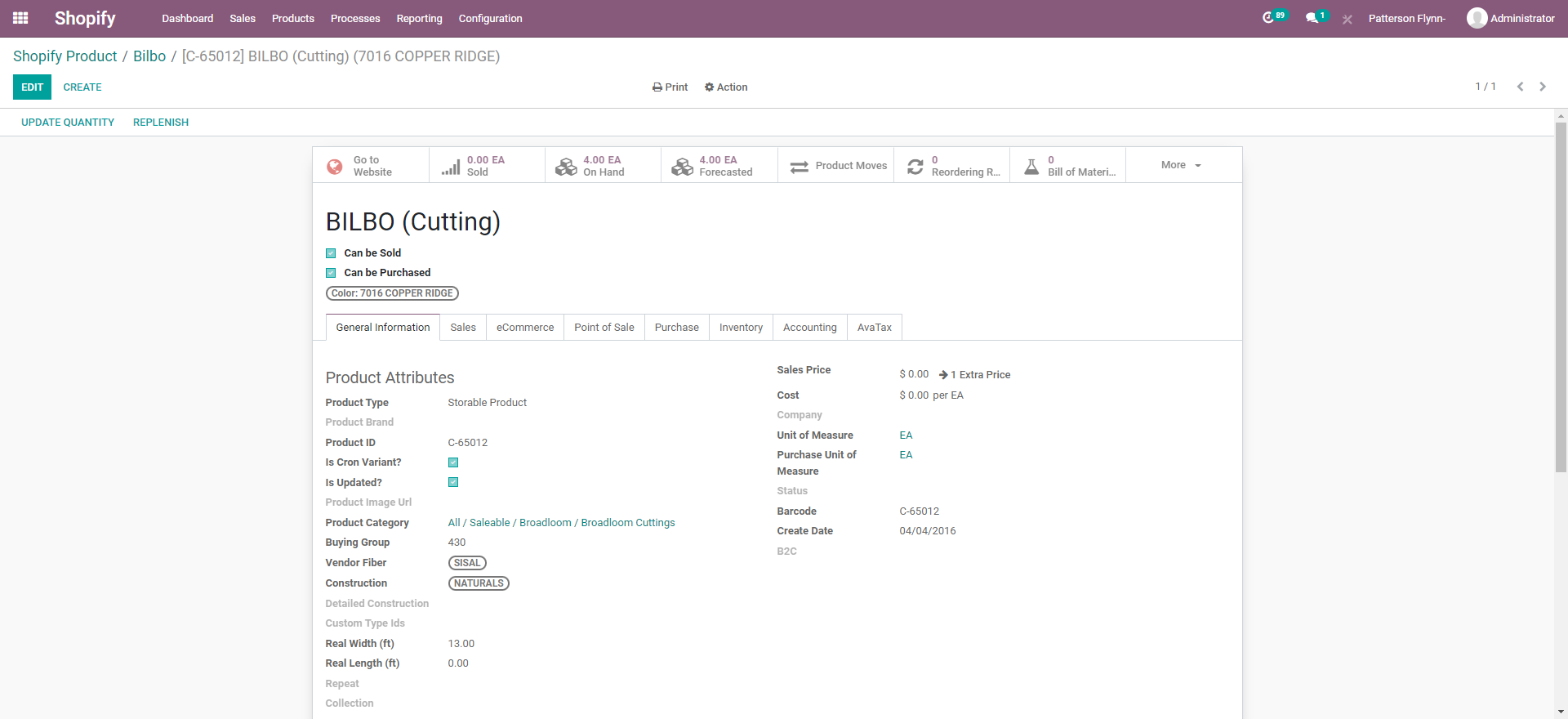Image resolution: width=1568 pixels, height=719 pixels.
Task: Open Bill of Materials flask icon
Action: coord(1031,166)
